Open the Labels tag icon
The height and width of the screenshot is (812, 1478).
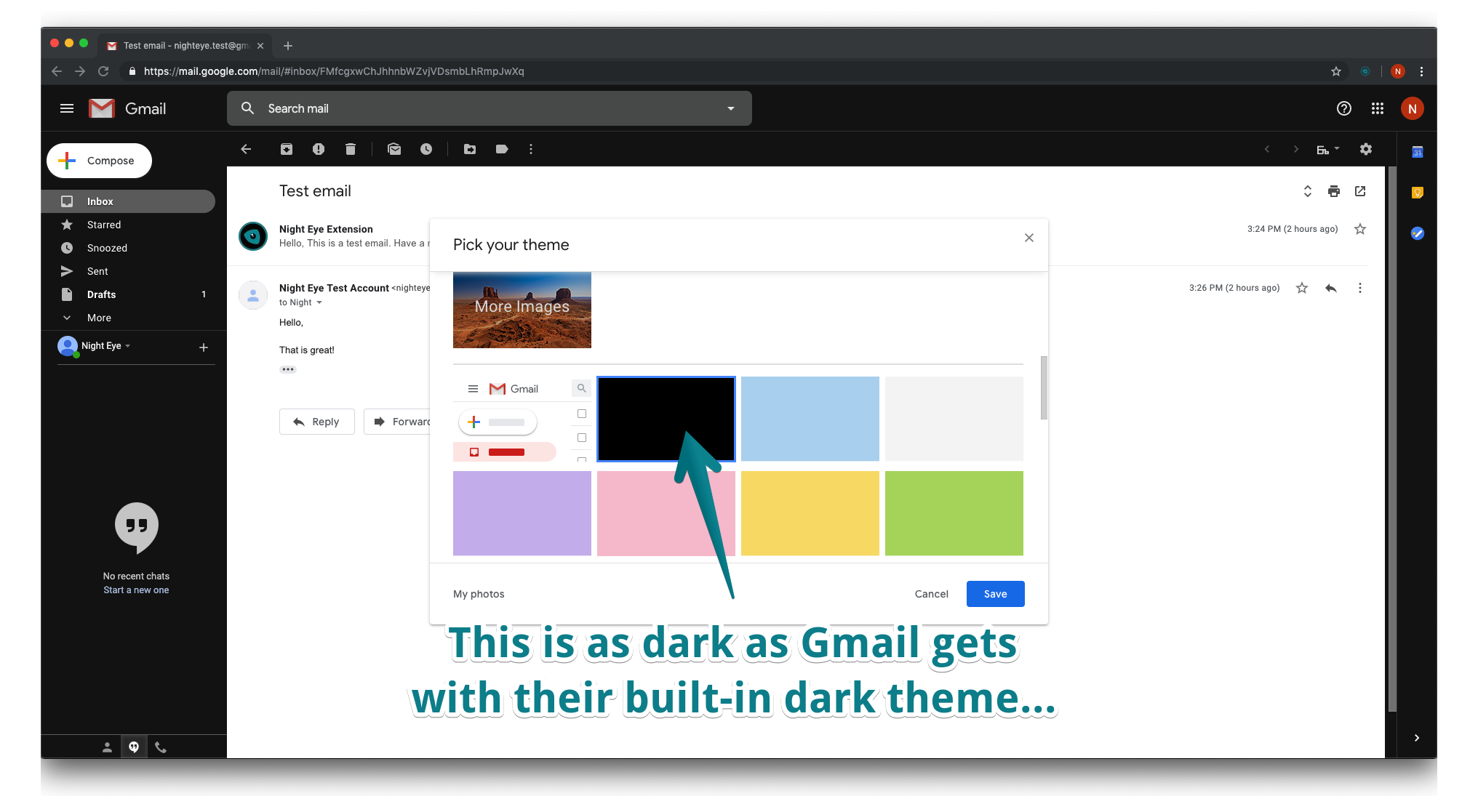(x=502, y=149)
